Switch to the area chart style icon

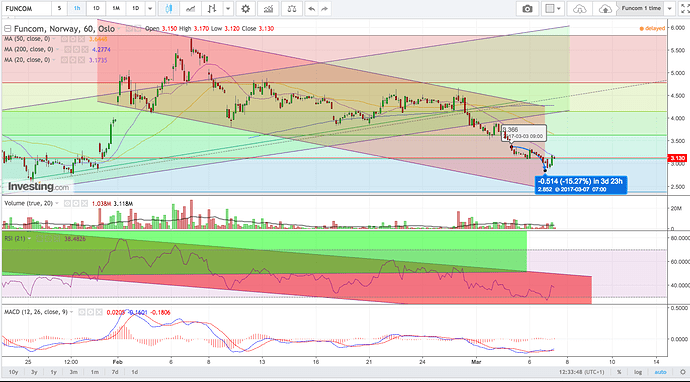coord(191,8)
